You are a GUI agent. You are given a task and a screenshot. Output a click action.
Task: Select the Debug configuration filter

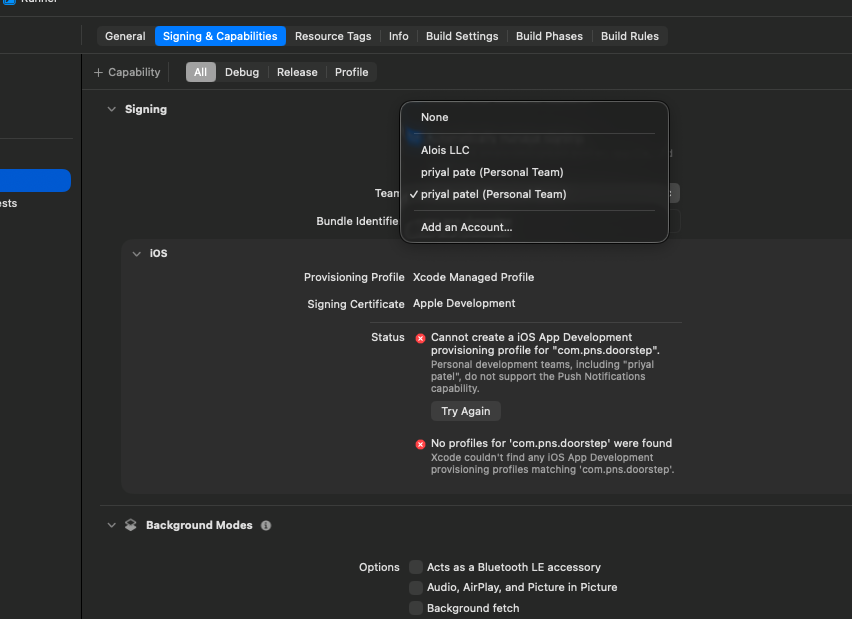point(242,72)
